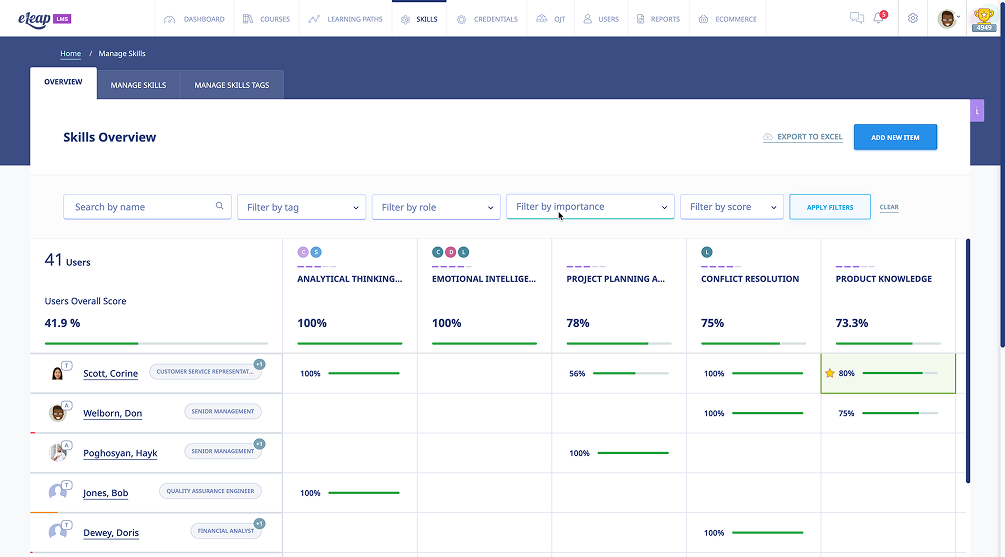This screenshot has width=1005, height=557.
Task: Open the chat messages icon
Action: coord(856,18)
